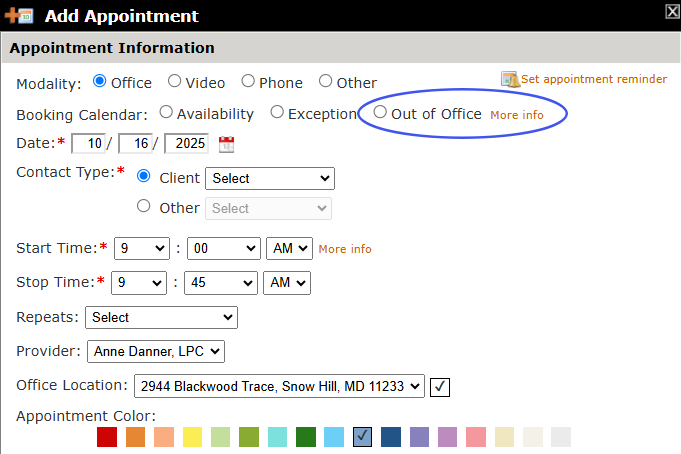Open the start time hour dropdown
Screen dimensions: 681x454
[x=142, y=249]
